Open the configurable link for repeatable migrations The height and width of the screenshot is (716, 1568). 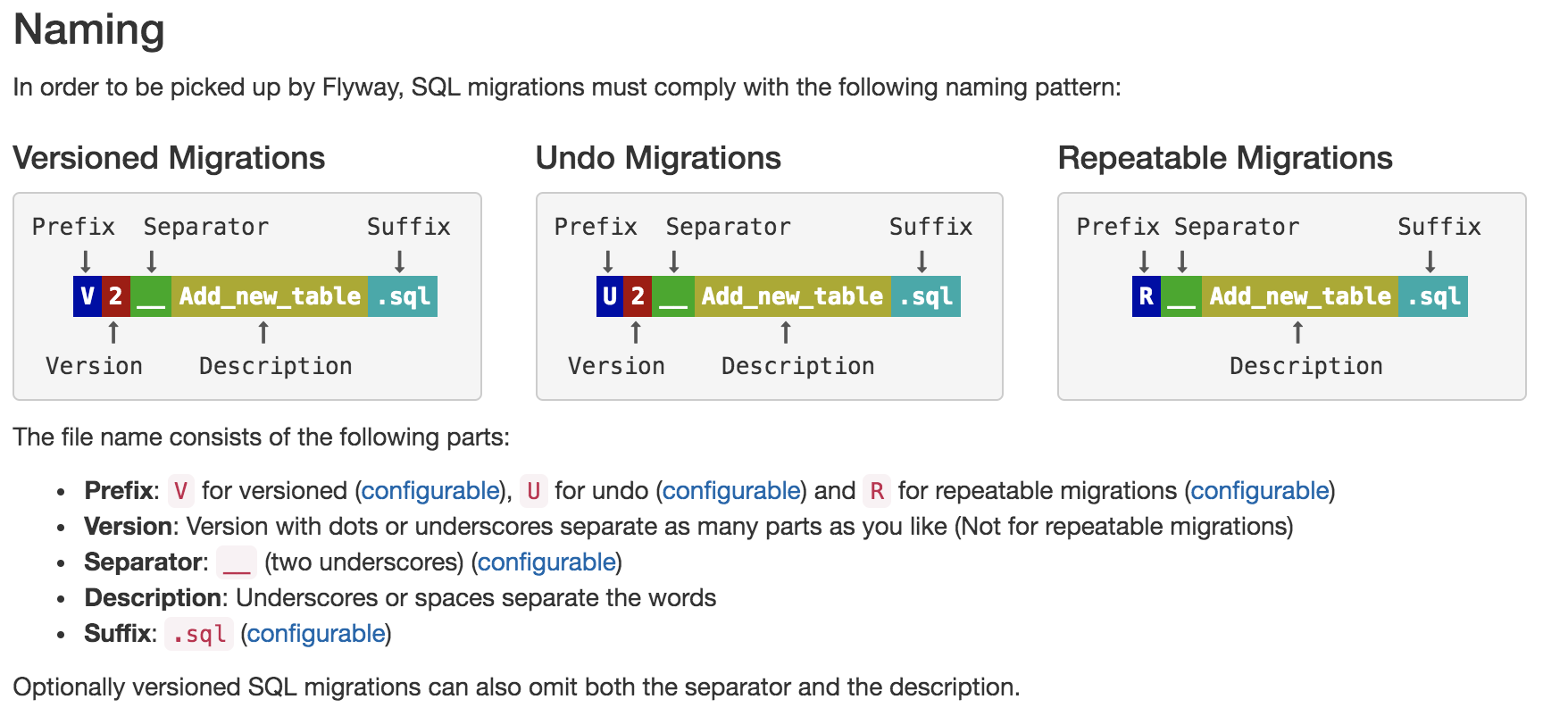tap(1259, 491)
